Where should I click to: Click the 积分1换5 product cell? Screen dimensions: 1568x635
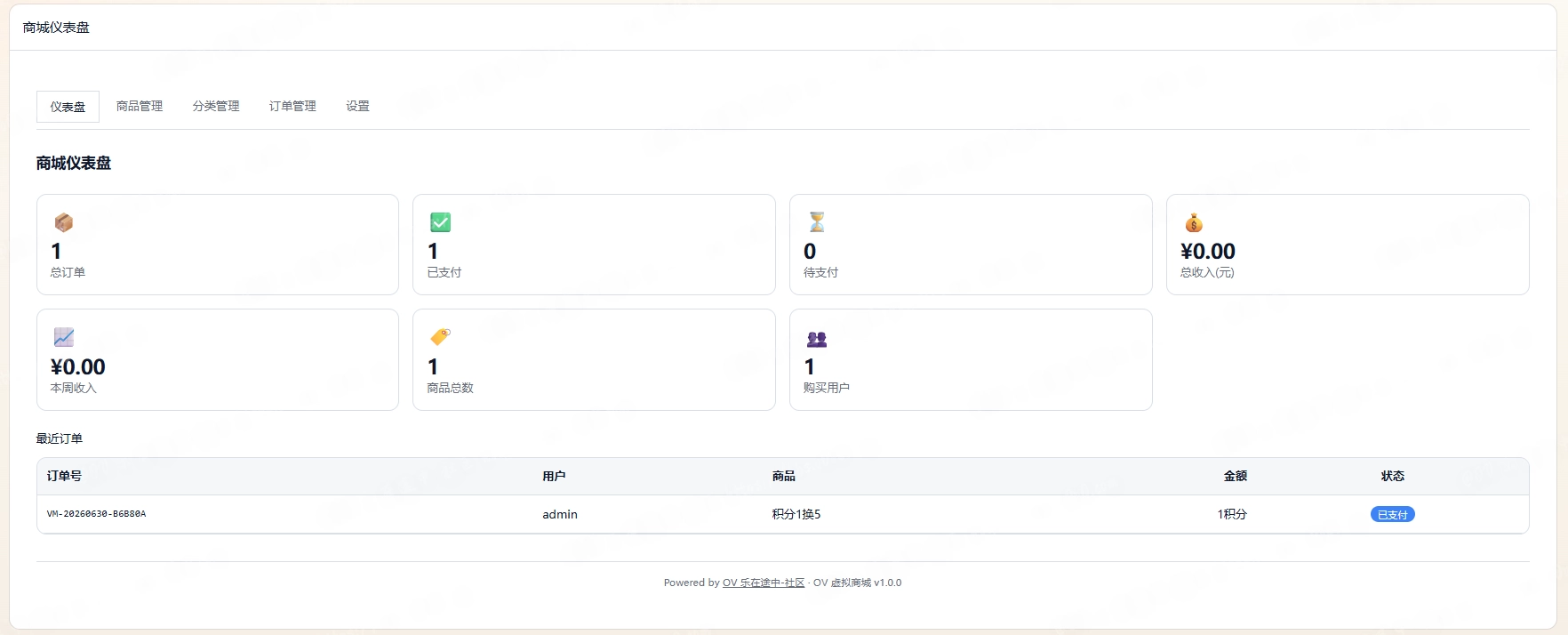pos(796,514)
